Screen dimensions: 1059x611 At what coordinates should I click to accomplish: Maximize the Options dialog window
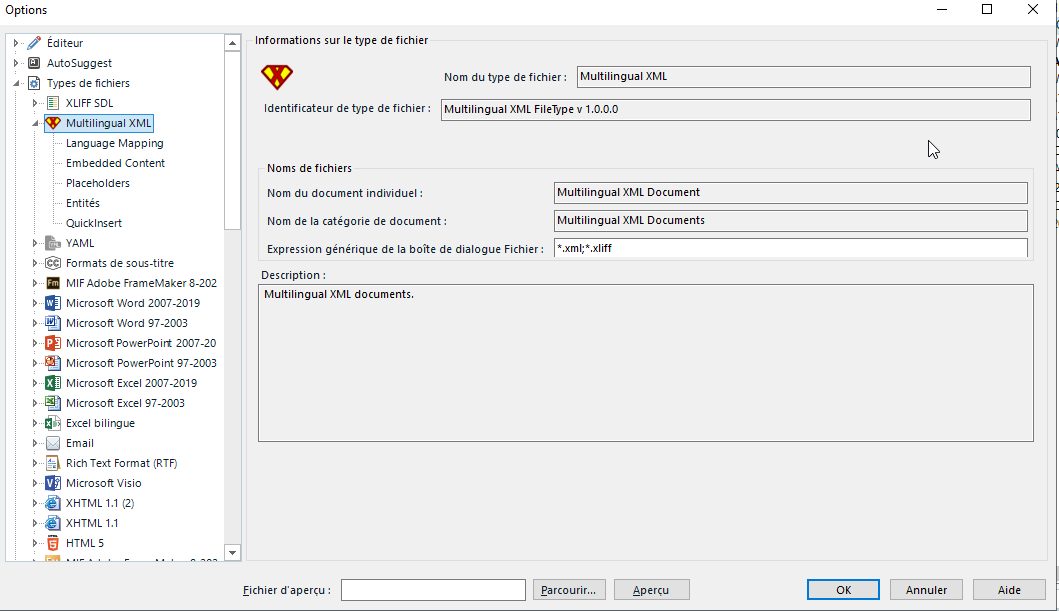pyautogui.click(x=987, y=9)
